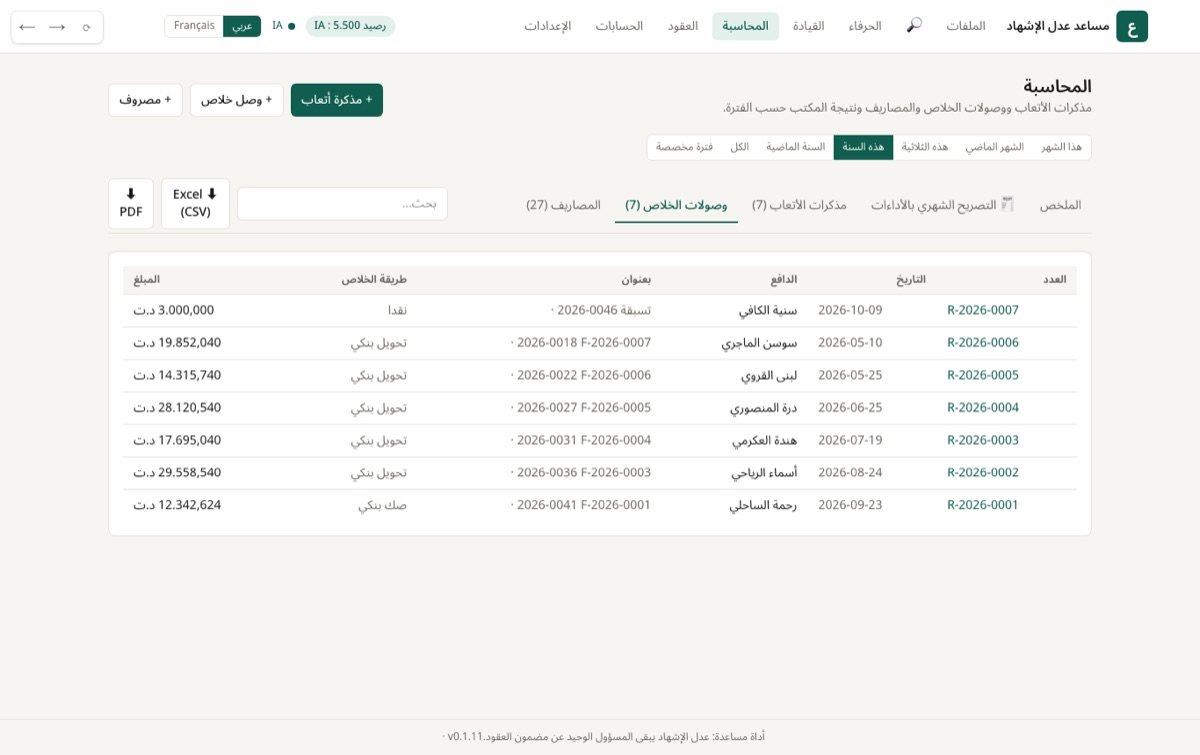Open الإعدادات in top navigation

pos(548,26)
